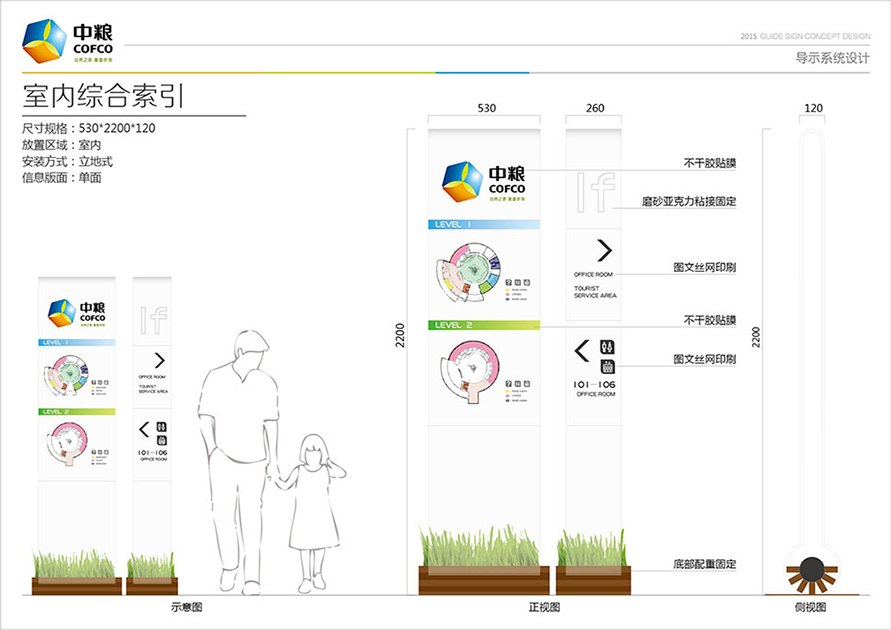Click 'OFFICE ROOM' below the right arrow, front view
Viewport: 891px width, 630px height.
(593, 274)
